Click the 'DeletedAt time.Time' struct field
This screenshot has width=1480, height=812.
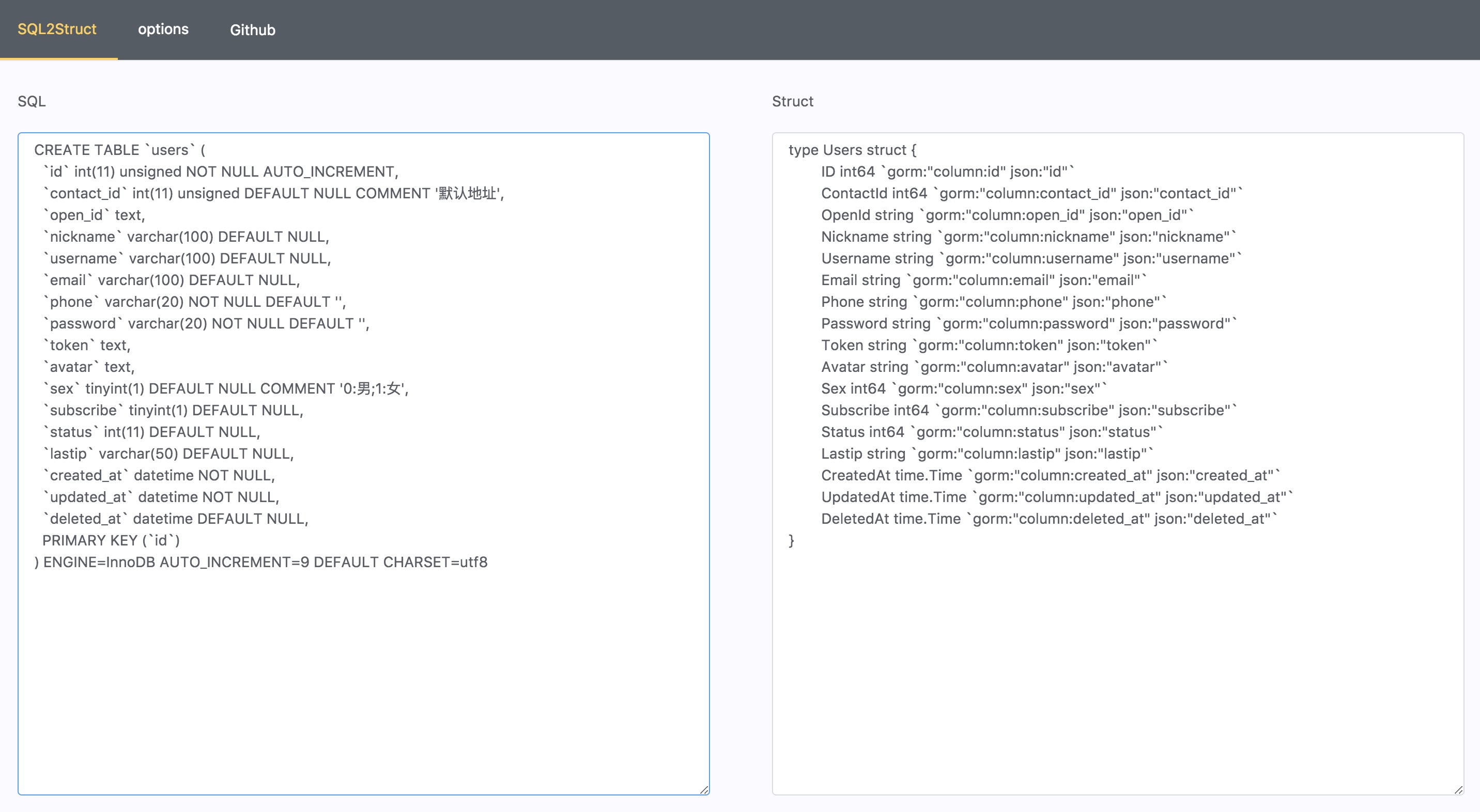1050,519
